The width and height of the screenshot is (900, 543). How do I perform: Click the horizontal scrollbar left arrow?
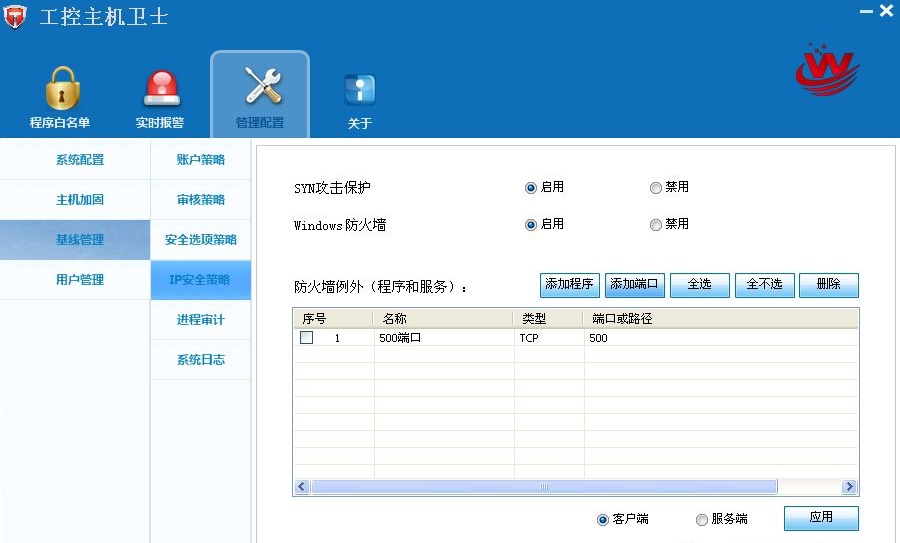pyautogui.click(x=302, y=487)
